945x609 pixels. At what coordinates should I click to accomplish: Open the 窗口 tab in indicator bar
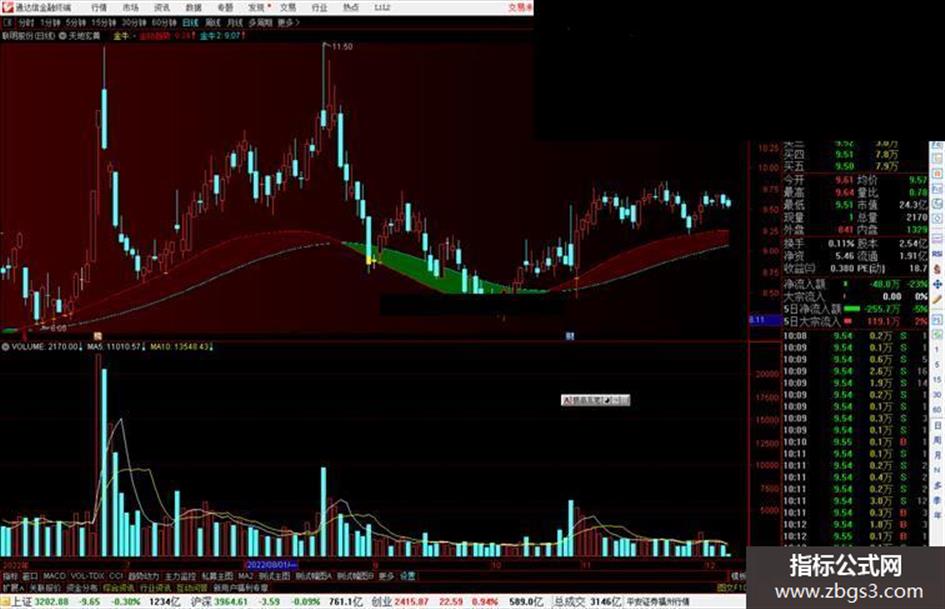coord(30,576)
